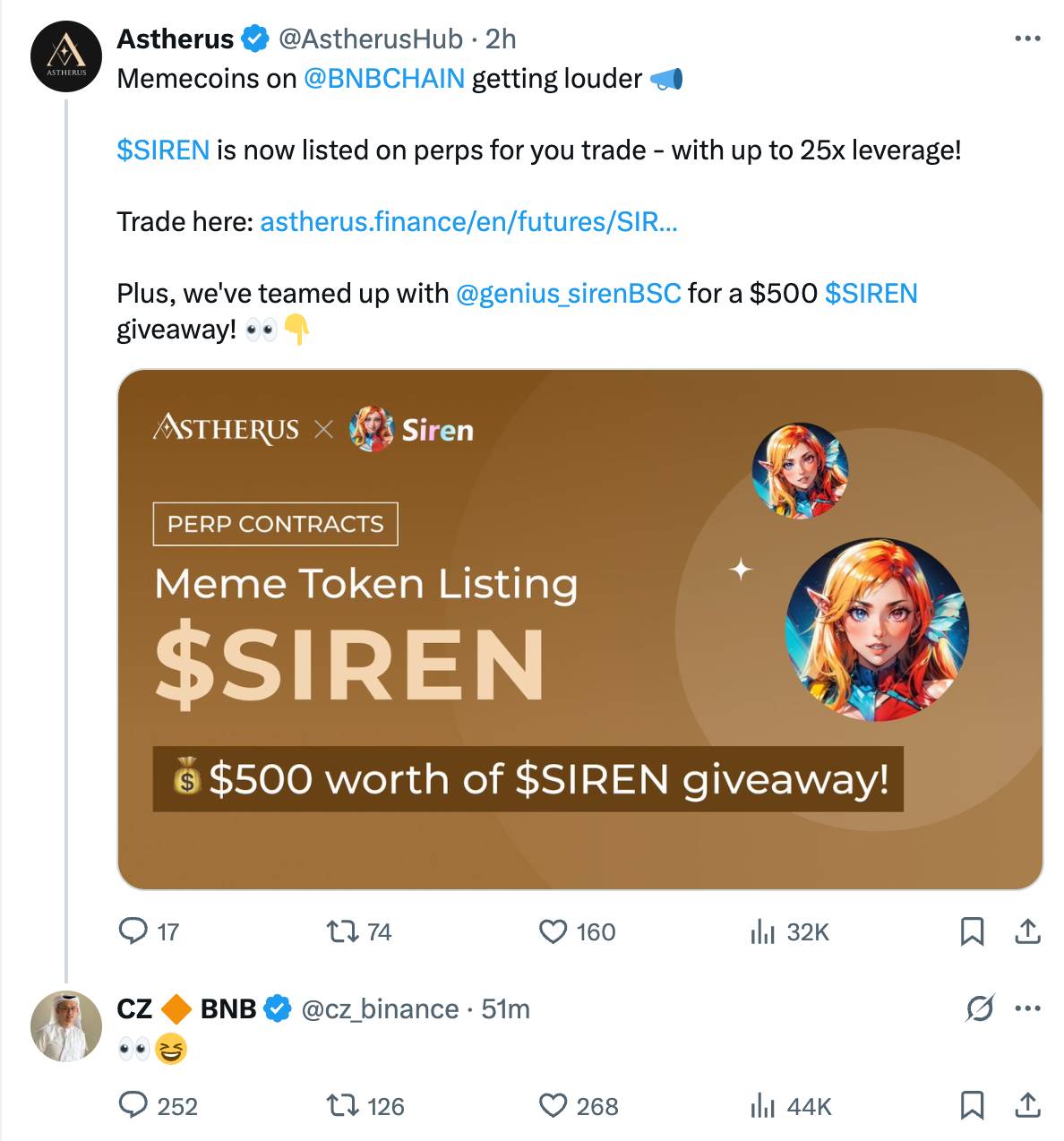Like CZ's reply
Viewport: 1064px width, 1141px height.
pos(553,1106)
